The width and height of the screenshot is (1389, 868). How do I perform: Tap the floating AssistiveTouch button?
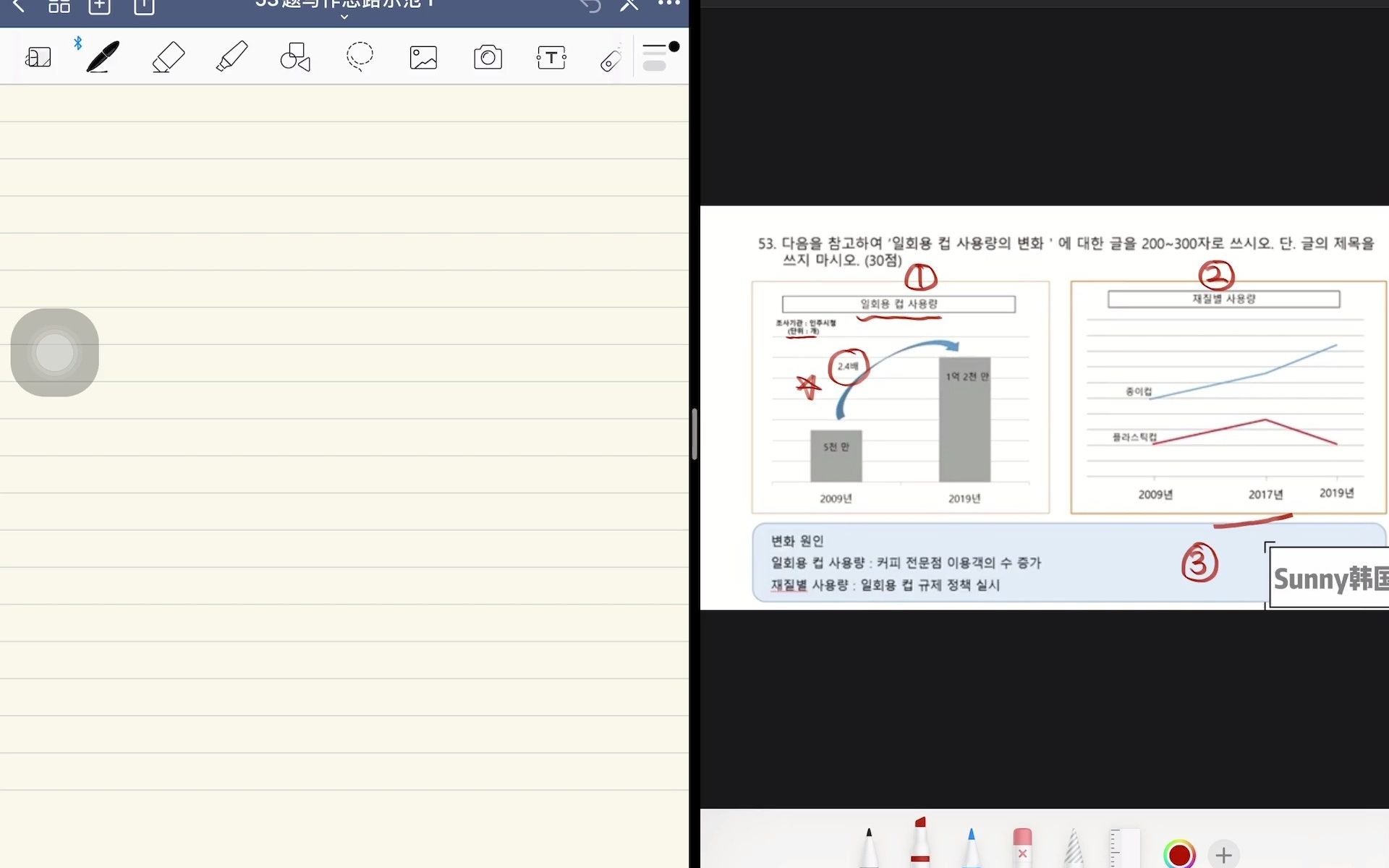point(55,352)
